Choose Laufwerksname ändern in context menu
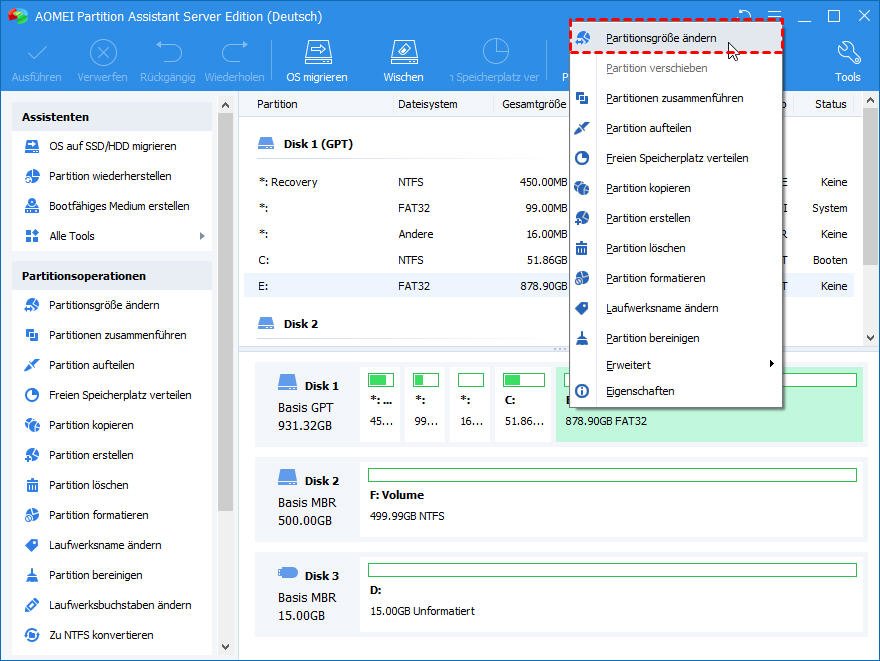Viewport: 880px width, 661px height. point(676,308)
